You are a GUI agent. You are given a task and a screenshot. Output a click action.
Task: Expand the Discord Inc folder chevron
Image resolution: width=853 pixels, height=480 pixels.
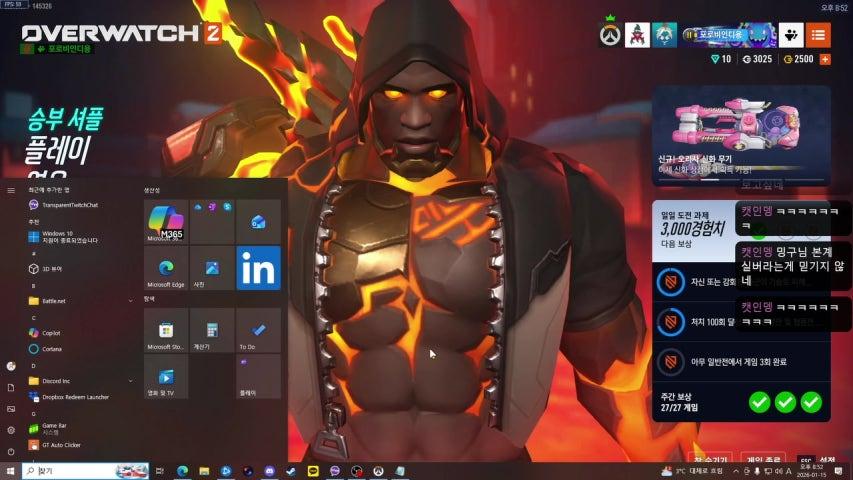tap(131, 381)
